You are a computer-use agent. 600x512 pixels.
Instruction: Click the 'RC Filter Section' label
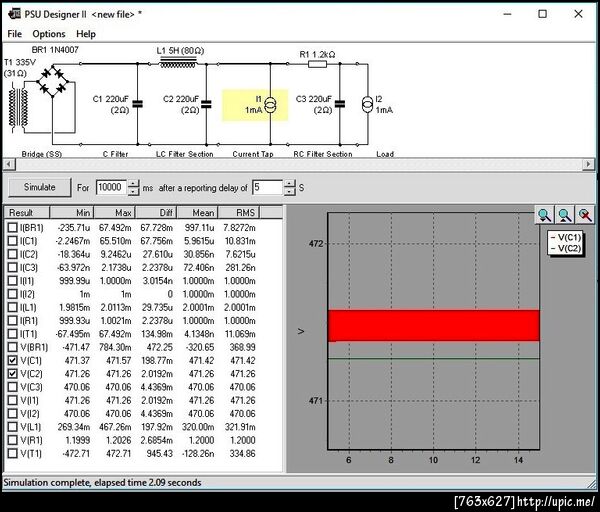coord(323,154)
